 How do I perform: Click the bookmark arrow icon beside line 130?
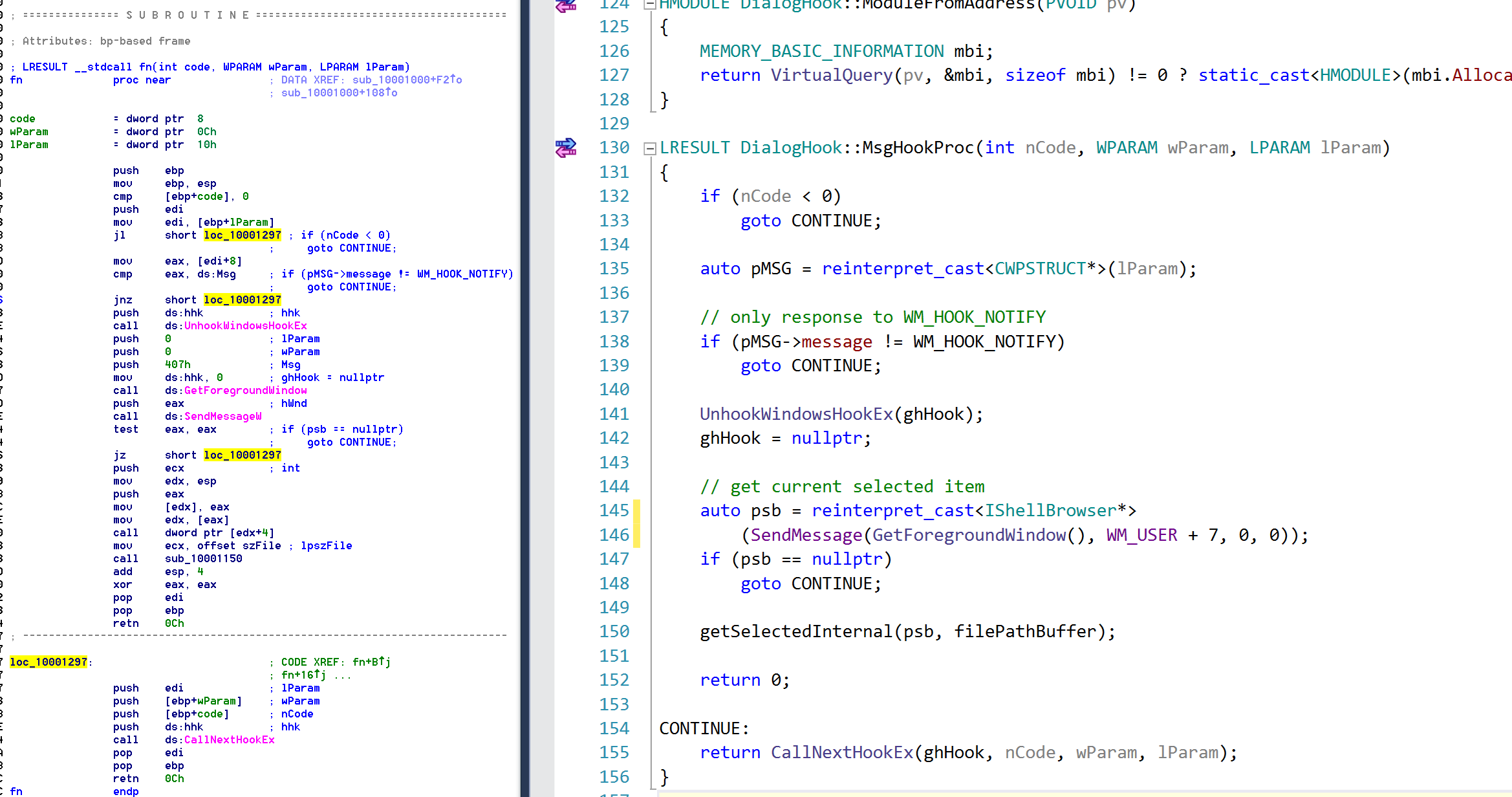tap(566, 148)
